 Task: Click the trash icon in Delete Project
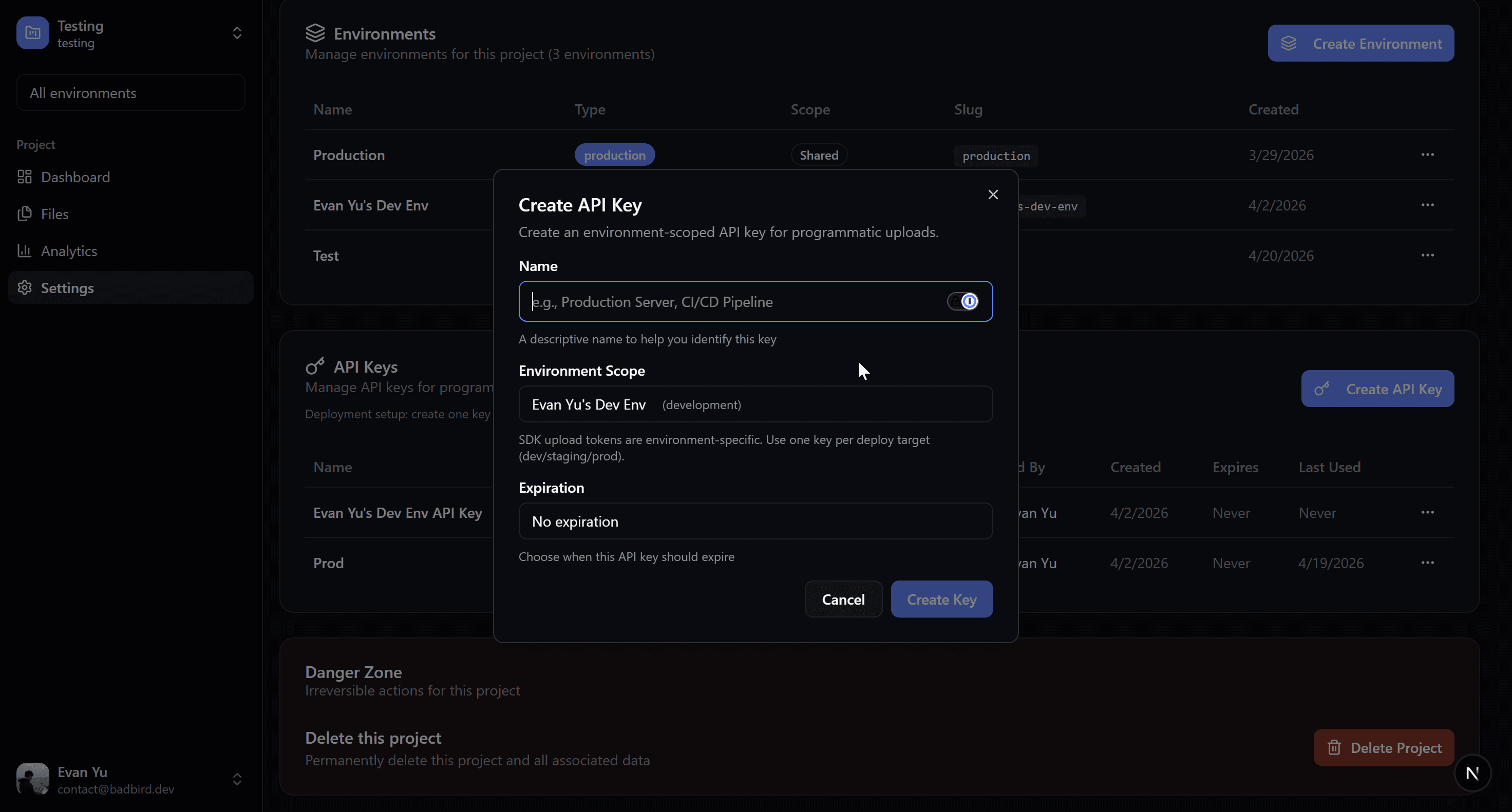[x=1334, y=747]
